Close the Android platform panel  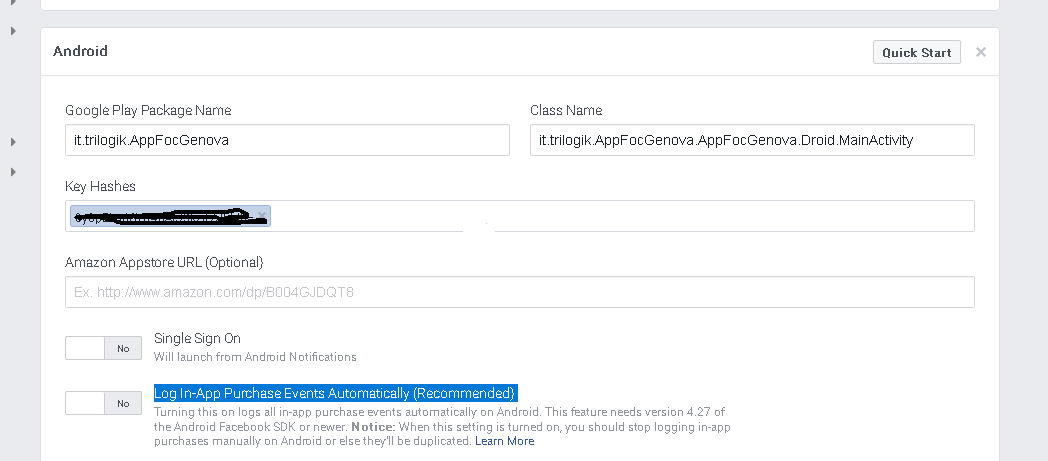(x=980, y=52)
